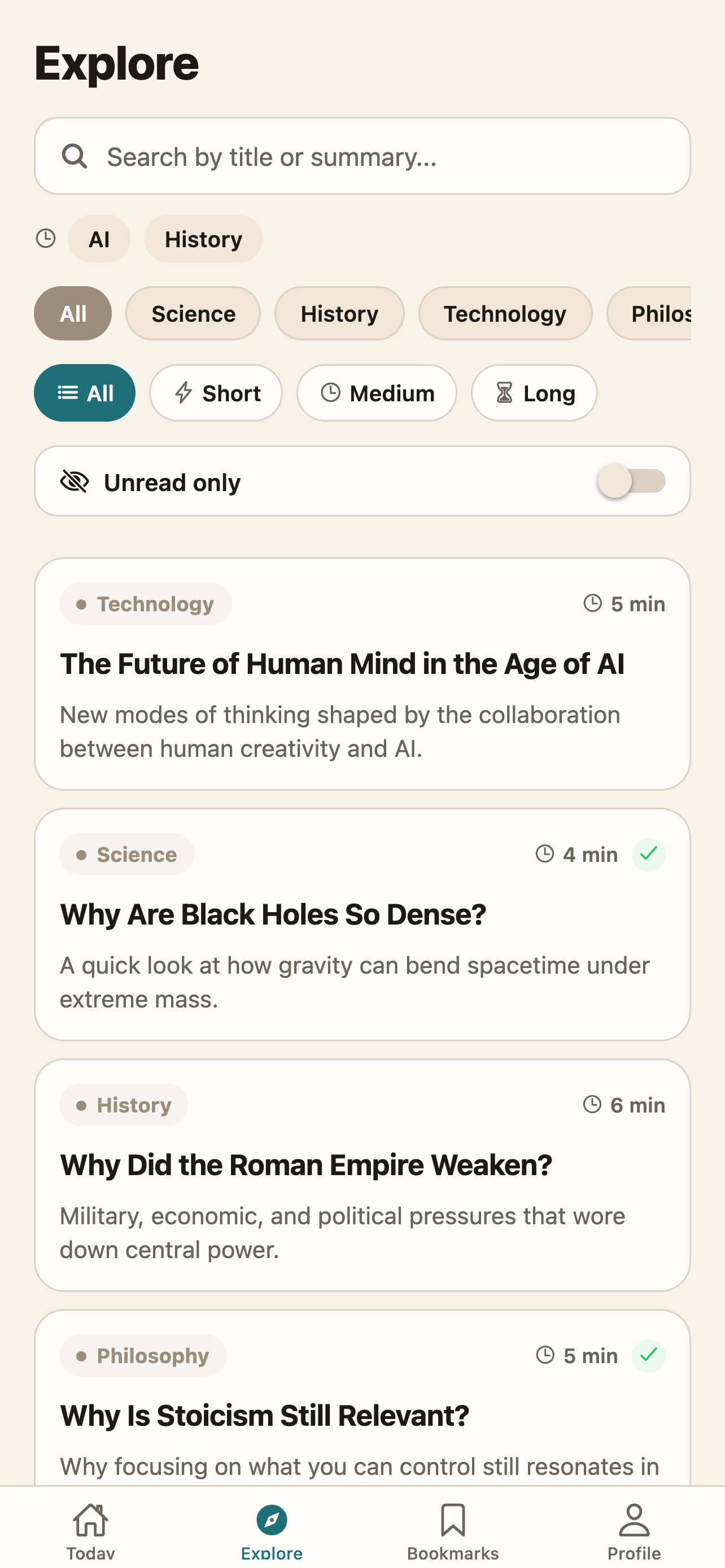Tap the recent search chip AI

click(99, 239)
